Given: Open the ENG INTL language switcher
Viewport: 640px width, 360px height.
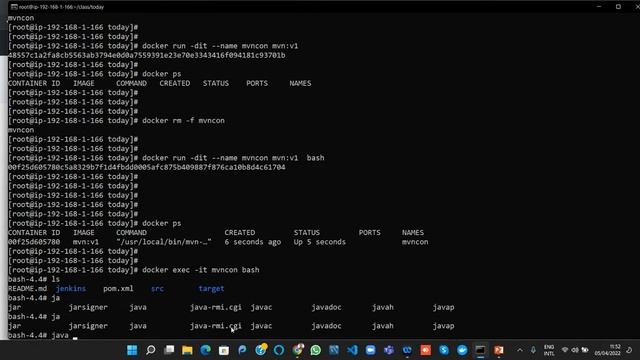Looking at the screenshot, I should point(549,350).
